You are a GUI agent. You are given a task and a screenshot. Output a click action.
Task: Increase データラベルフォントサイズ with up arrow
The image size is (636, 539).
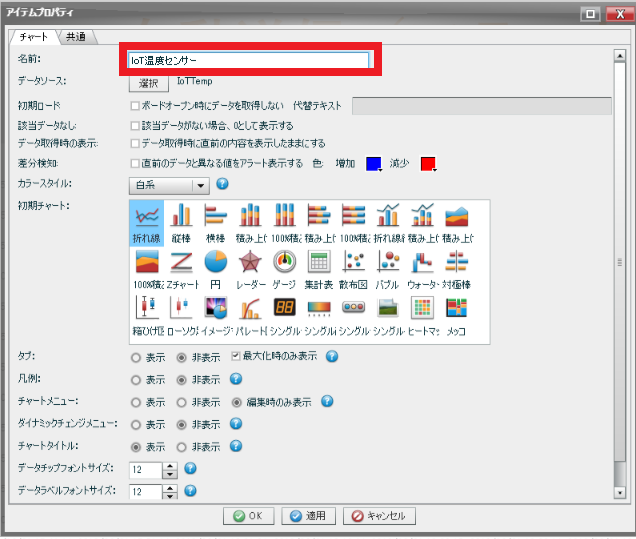tap(170, 489)
